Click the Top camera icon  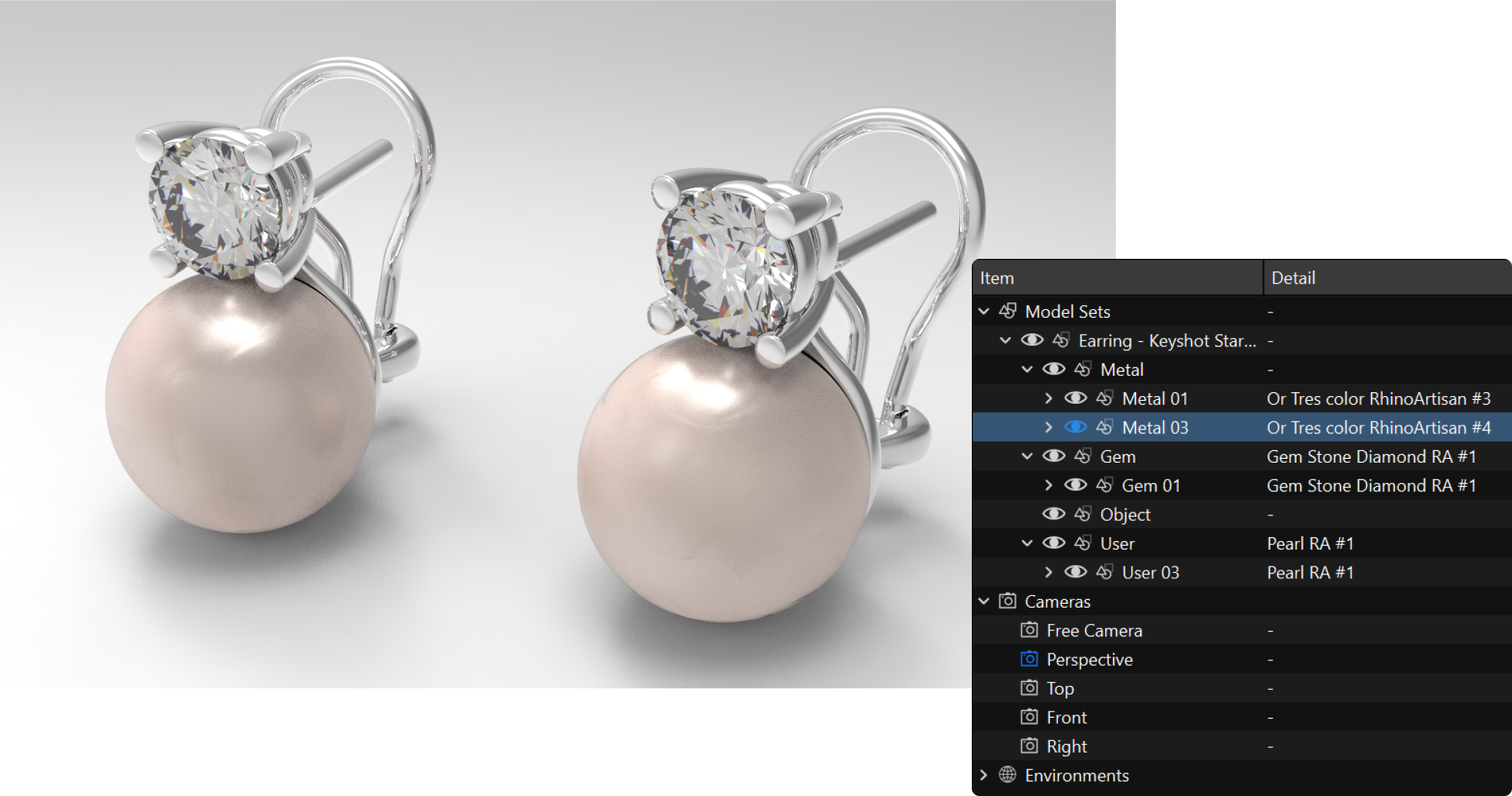(1028, 687)
